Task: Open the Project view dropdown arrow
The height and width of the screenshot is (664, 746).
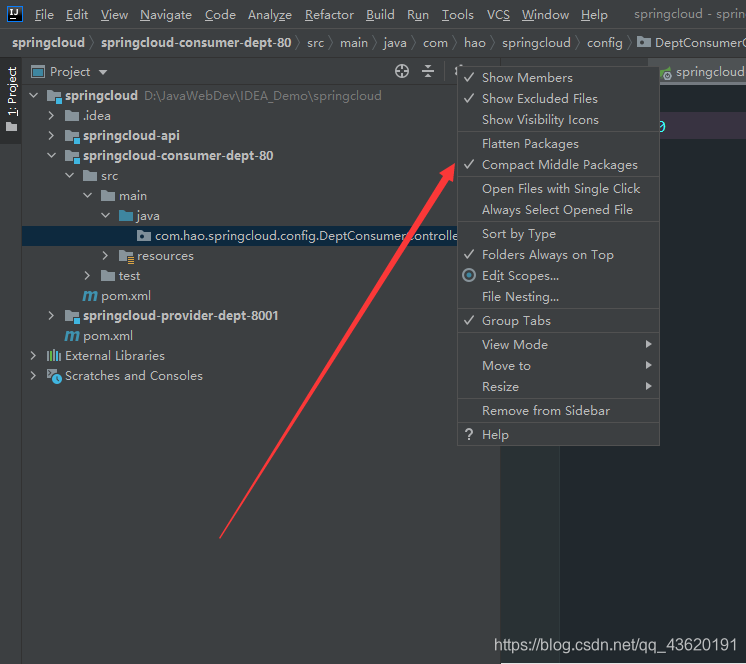Action: [x=103, y=72]
